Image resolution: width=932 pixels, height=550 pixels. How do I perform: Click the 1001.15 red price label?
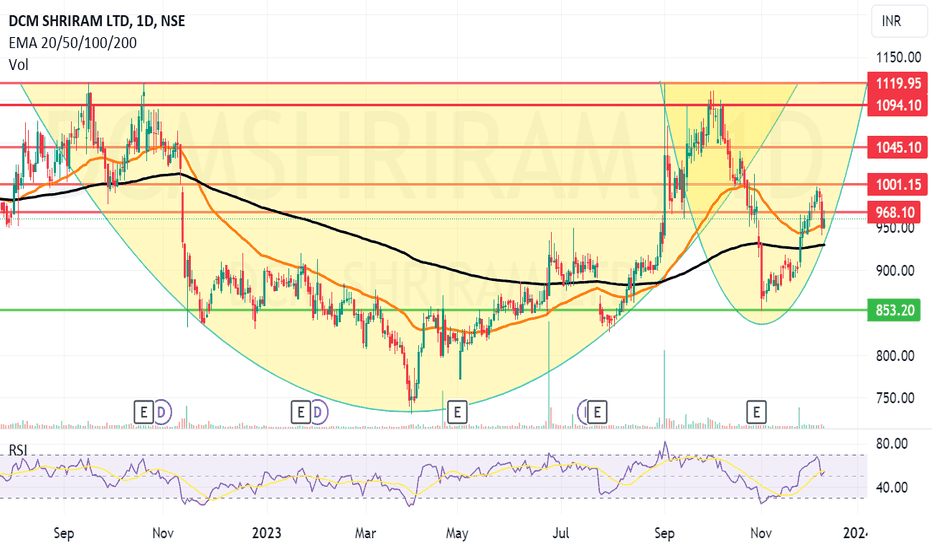898,184
